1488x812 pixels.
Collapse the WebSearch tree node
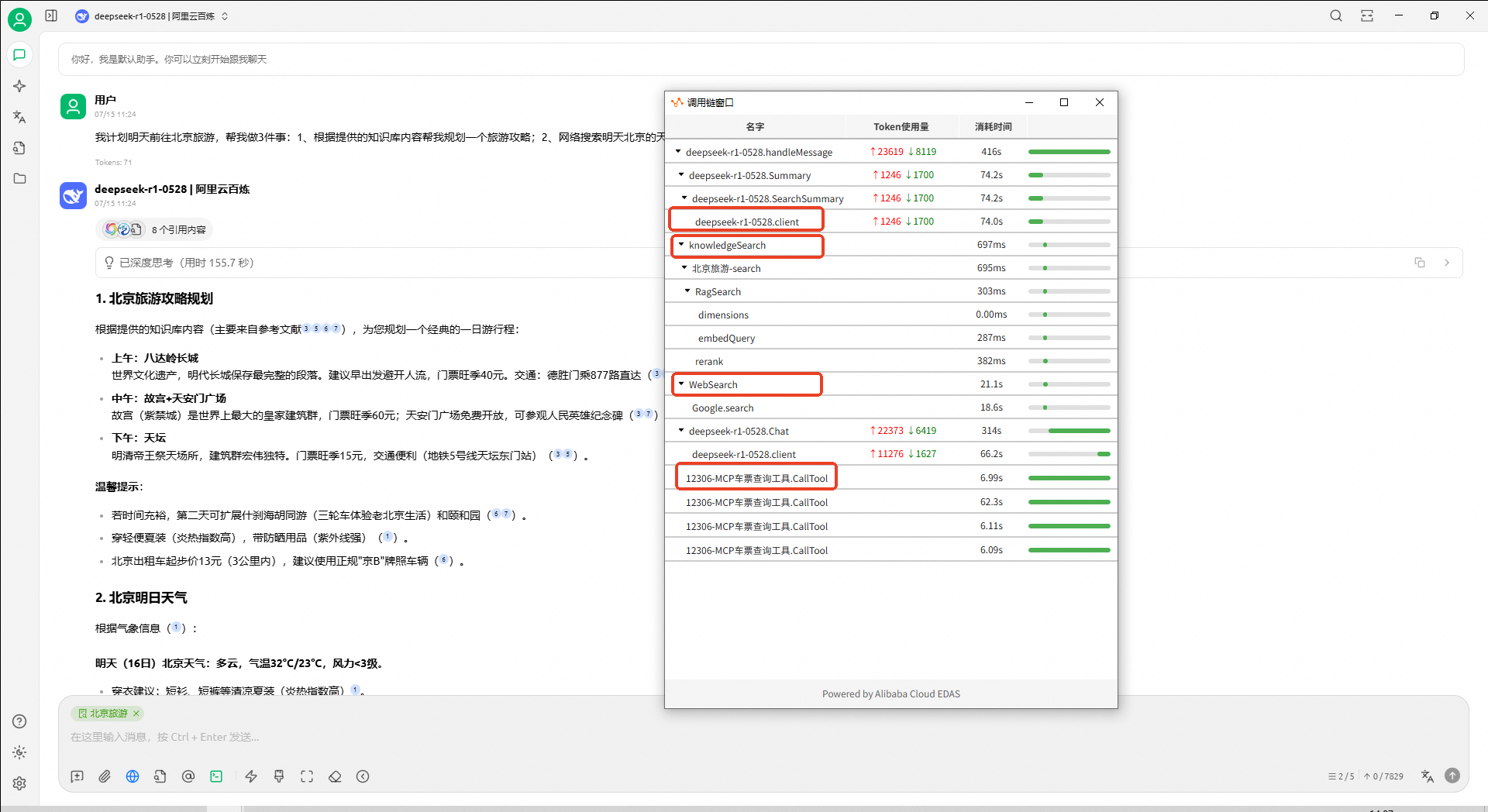click(x=681, y=384)
